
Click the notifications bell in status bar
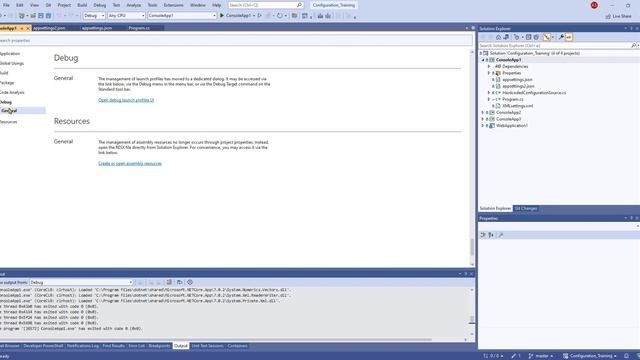coord(626,356)
